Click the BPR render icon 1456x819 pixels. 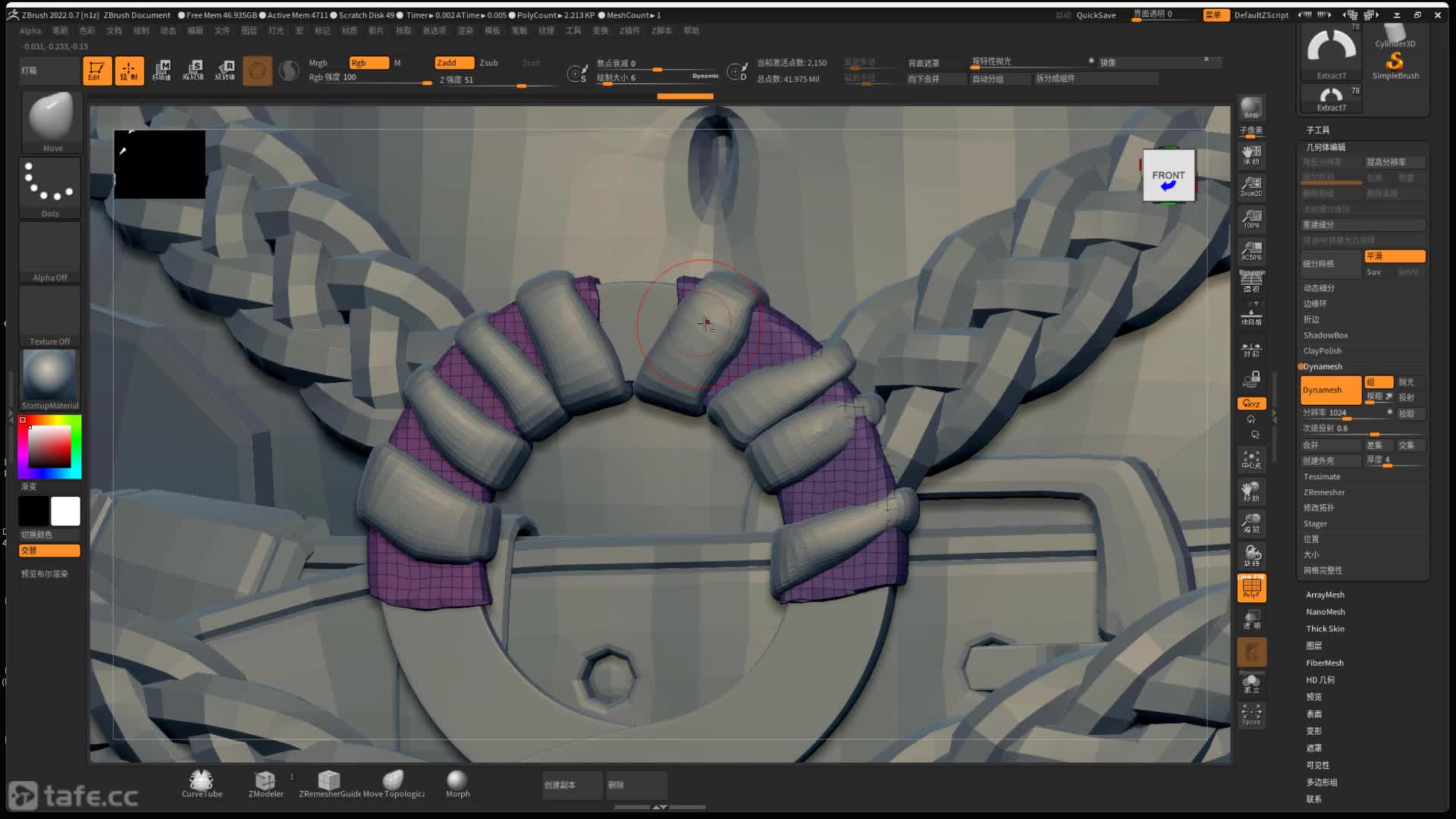(1251, 107)
